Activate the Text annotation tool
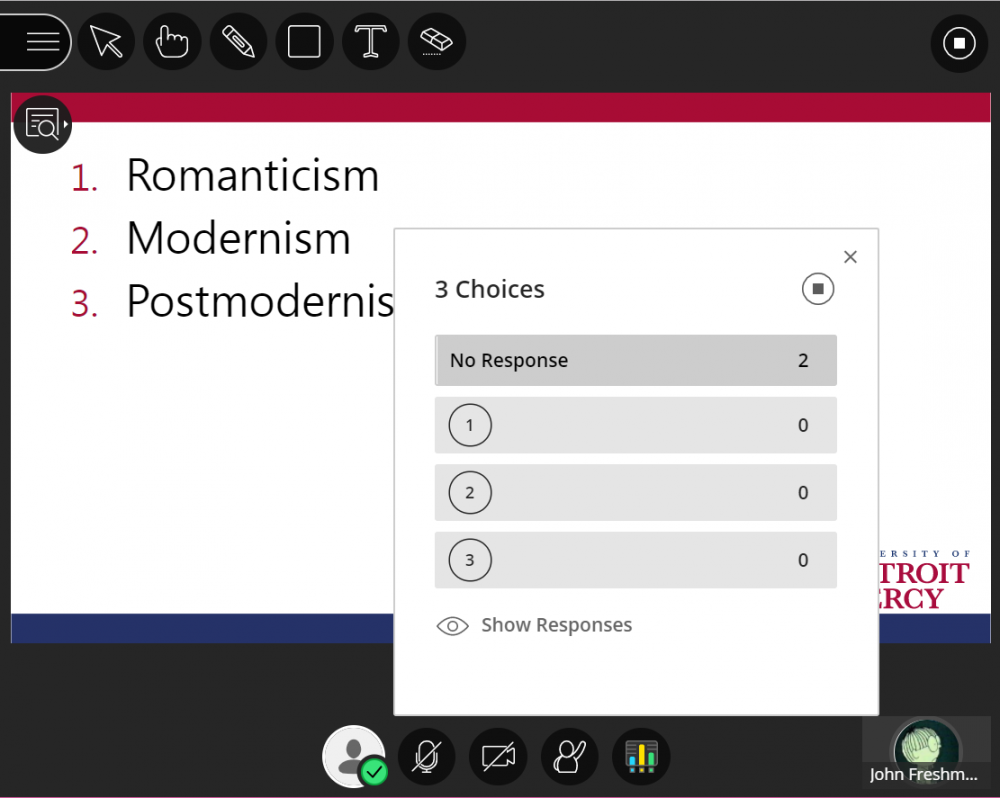Screen dimensions: 1000x798 (371, 42)
